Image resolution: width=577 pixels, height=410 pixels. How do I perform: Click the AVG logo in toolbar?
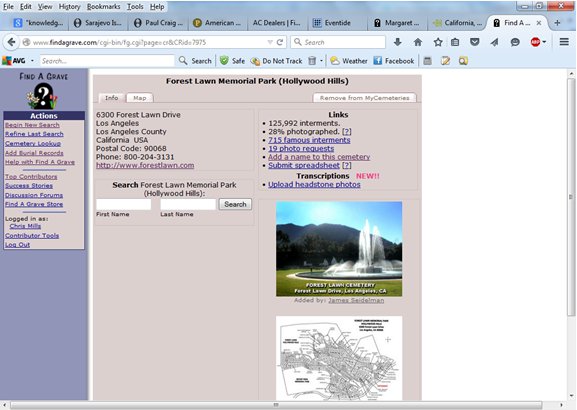click(x=14, y=61)
